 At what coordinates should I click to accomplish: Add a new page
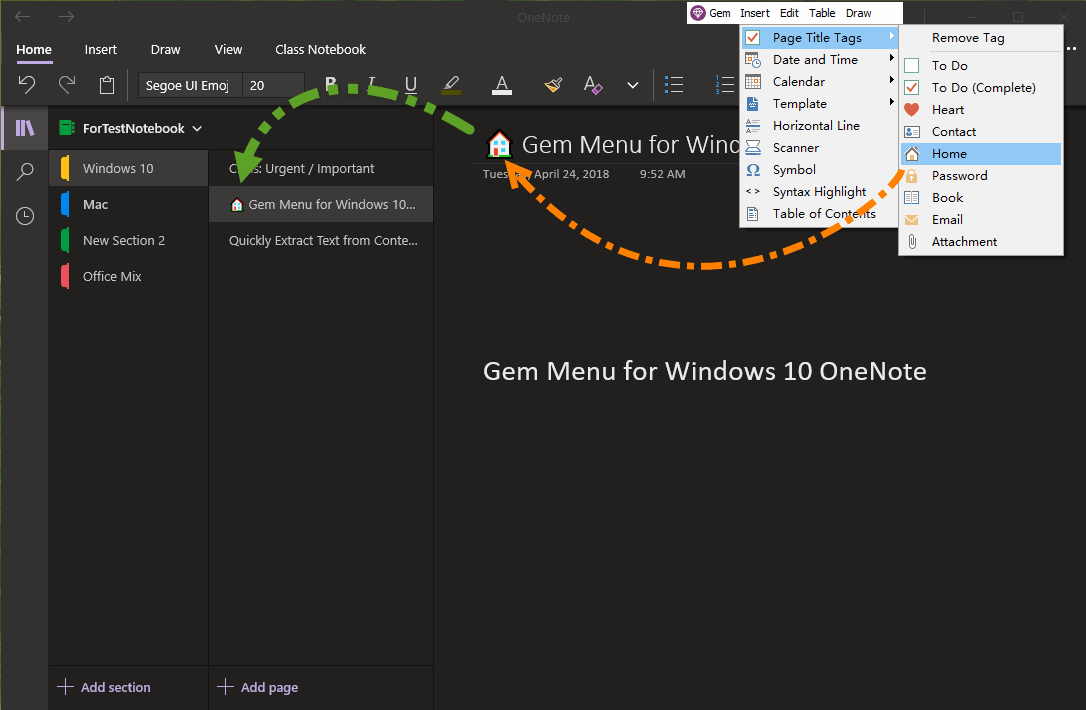point(258,687)
